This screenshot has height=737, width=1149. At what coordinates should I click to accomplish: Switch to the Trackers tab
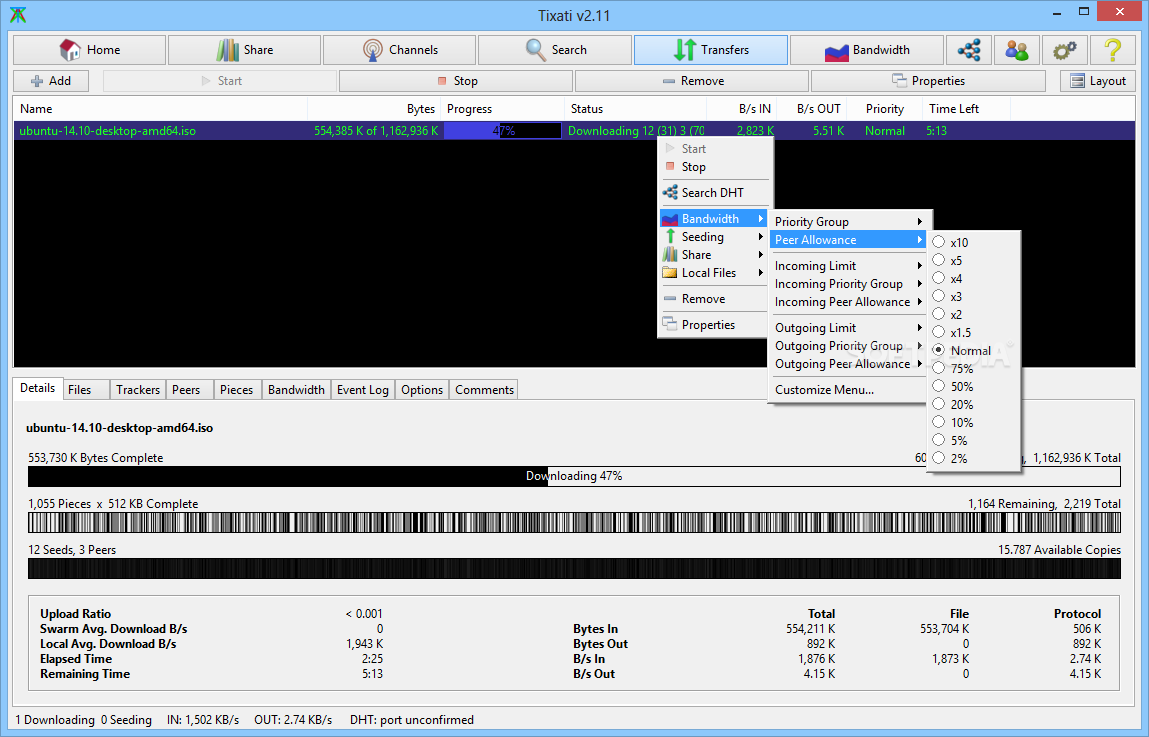(138, 390)
